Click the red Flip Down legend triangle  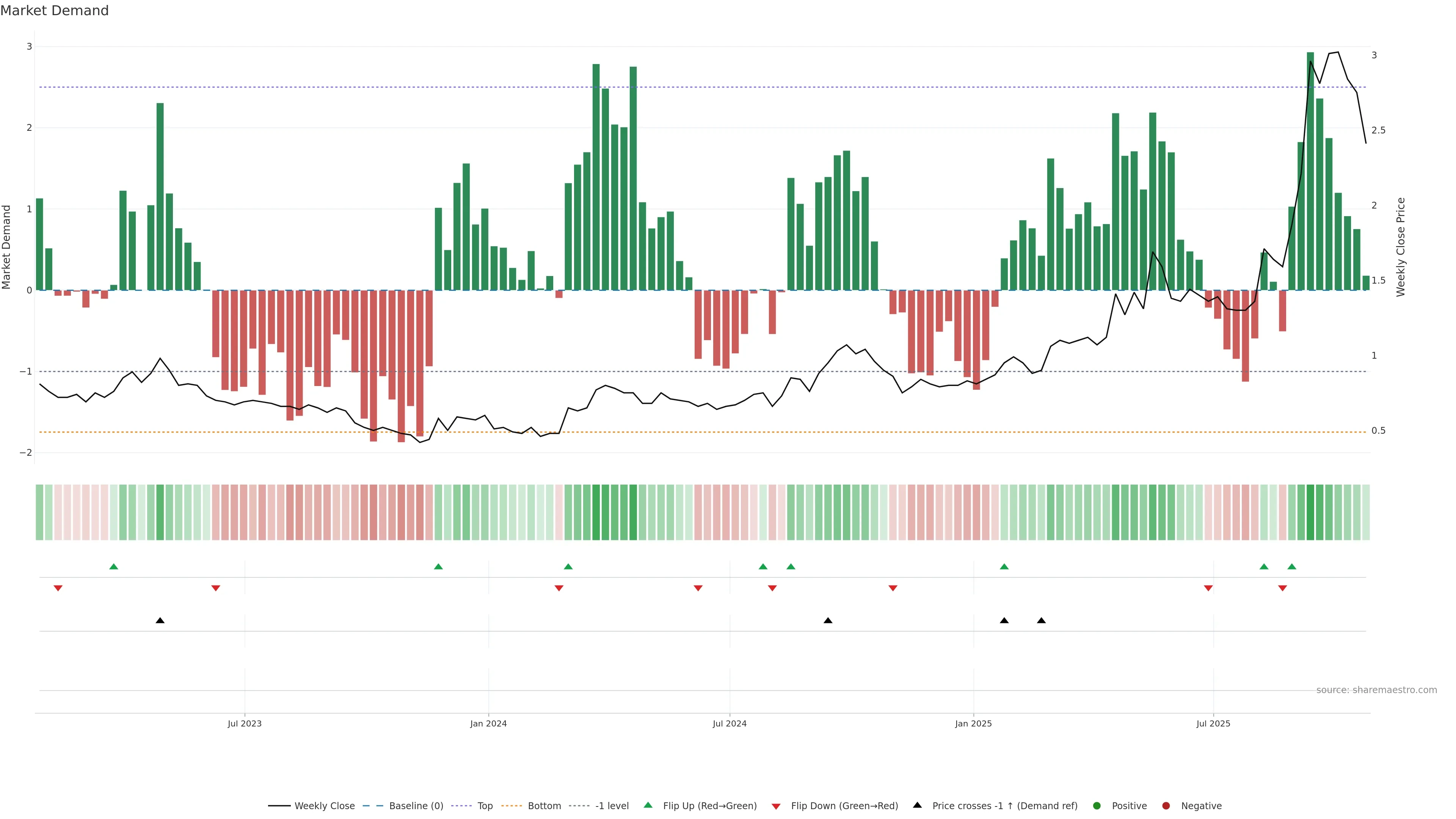point(776,806)
